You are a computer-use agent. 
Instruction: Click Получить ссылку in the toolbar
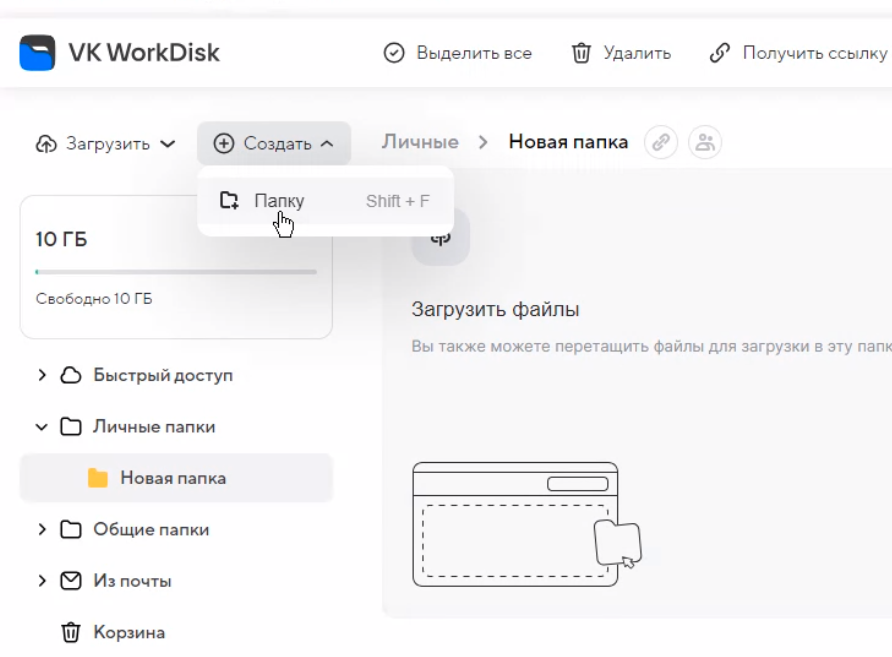799,53
